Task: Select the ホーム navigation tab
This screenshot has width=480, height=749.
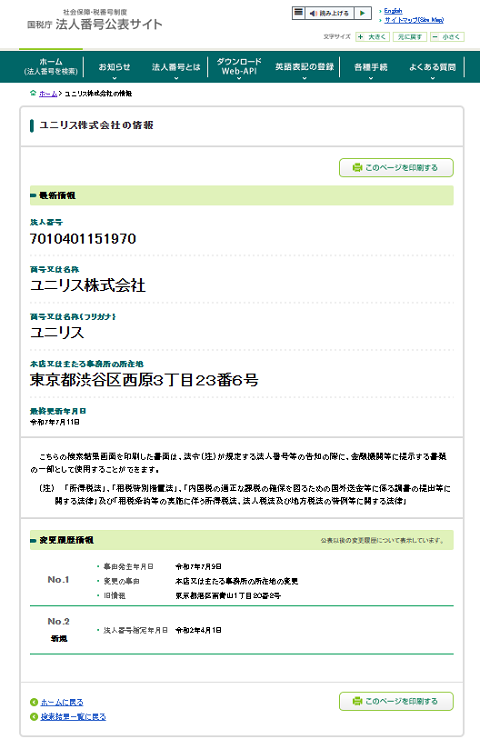Action: (51, 66)
